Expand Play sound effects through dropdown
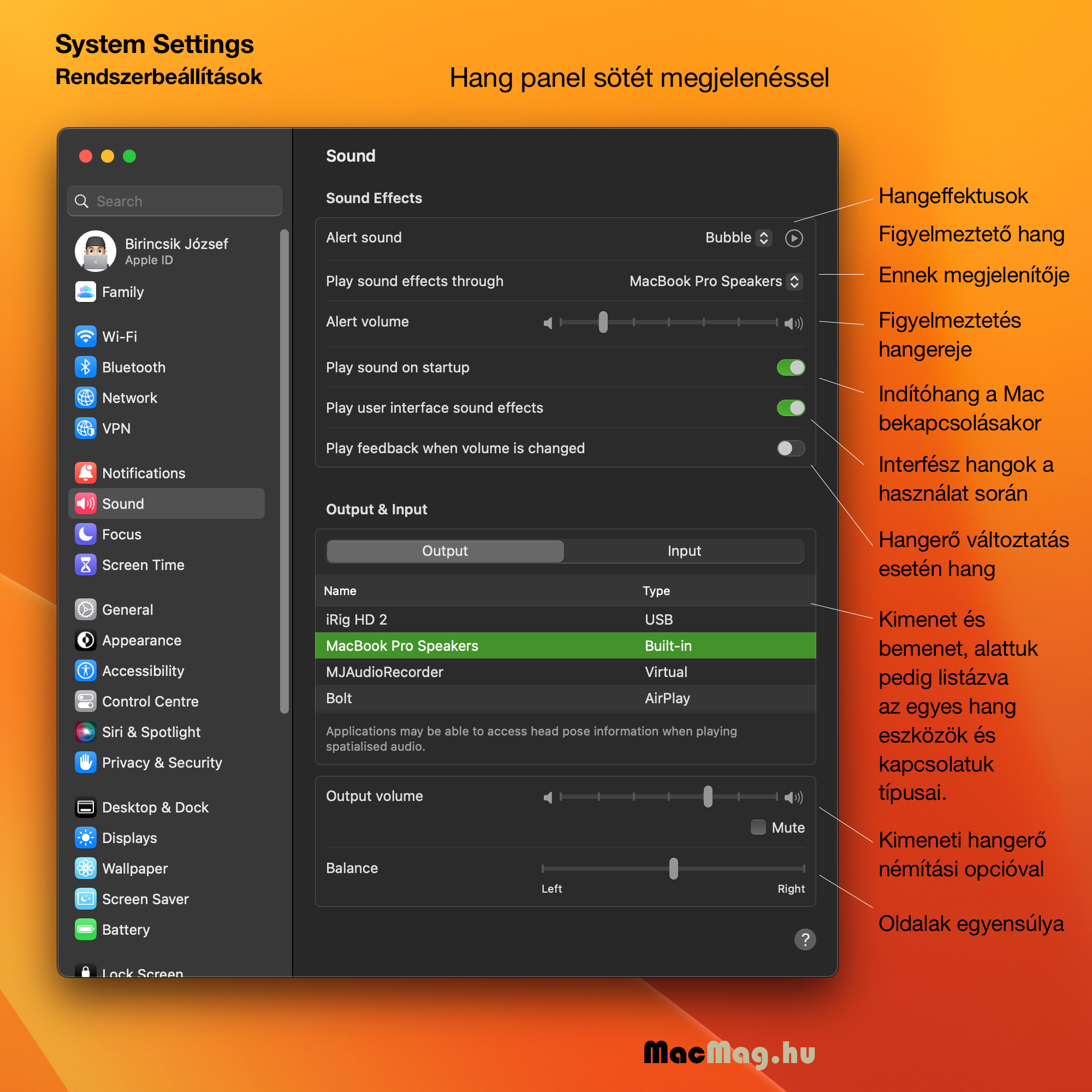 point(795,281)
